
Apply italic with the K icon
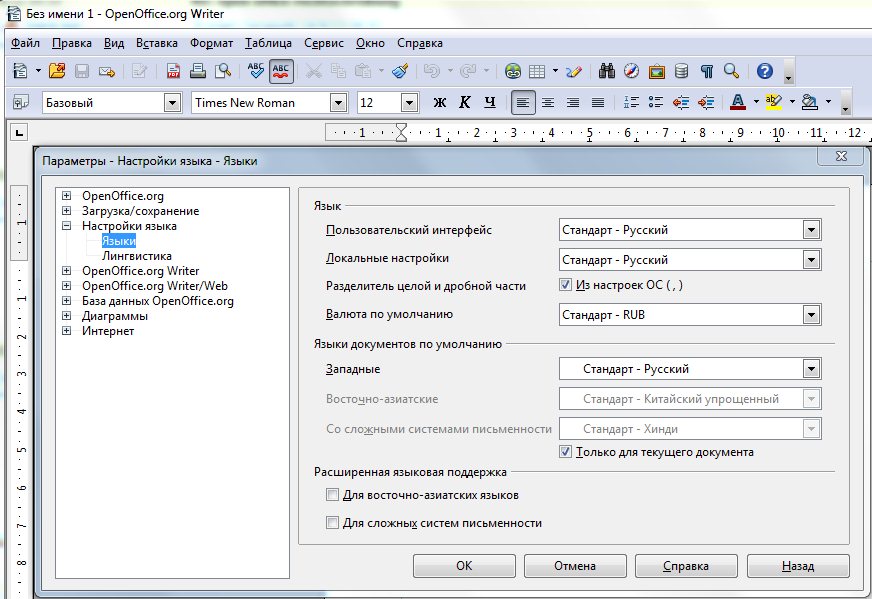point(465,102)
